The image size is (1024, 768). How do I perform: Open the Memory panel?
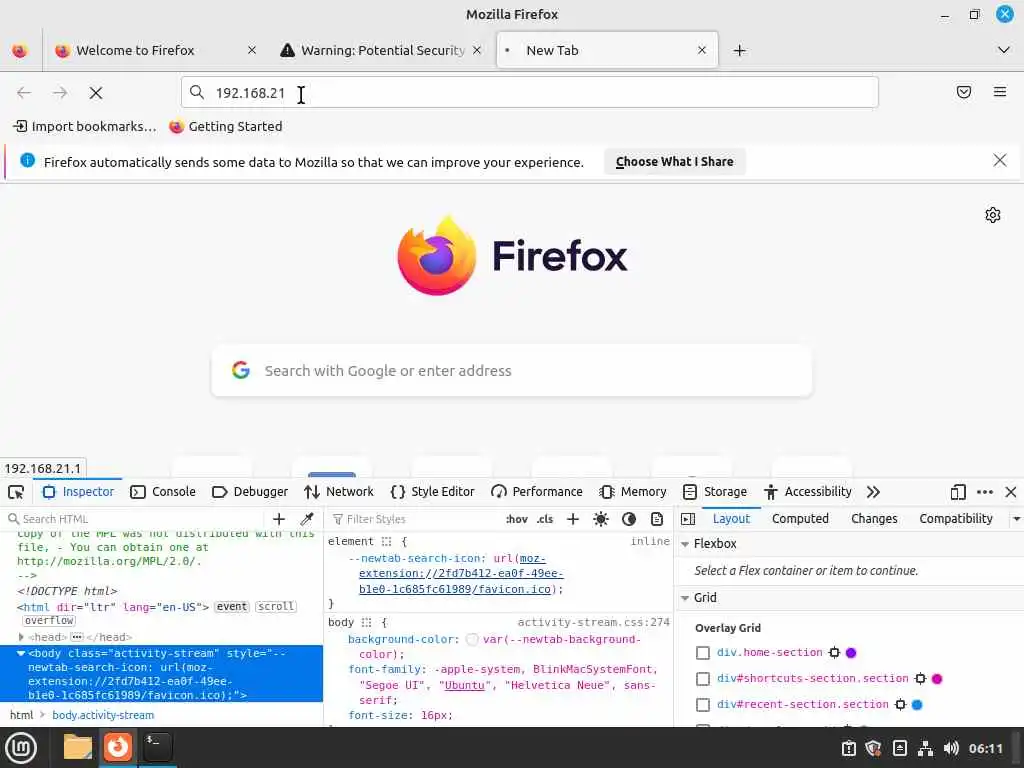633,492
